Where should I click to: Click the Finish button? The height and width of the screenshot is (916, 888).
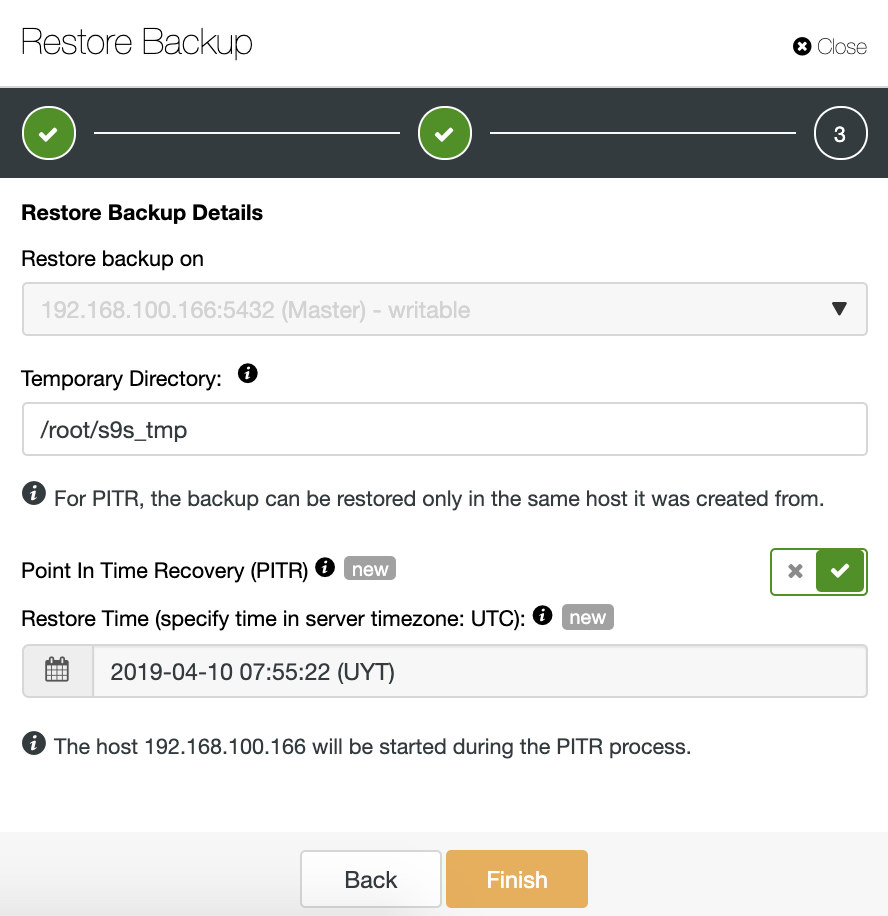tap(517, 879)
